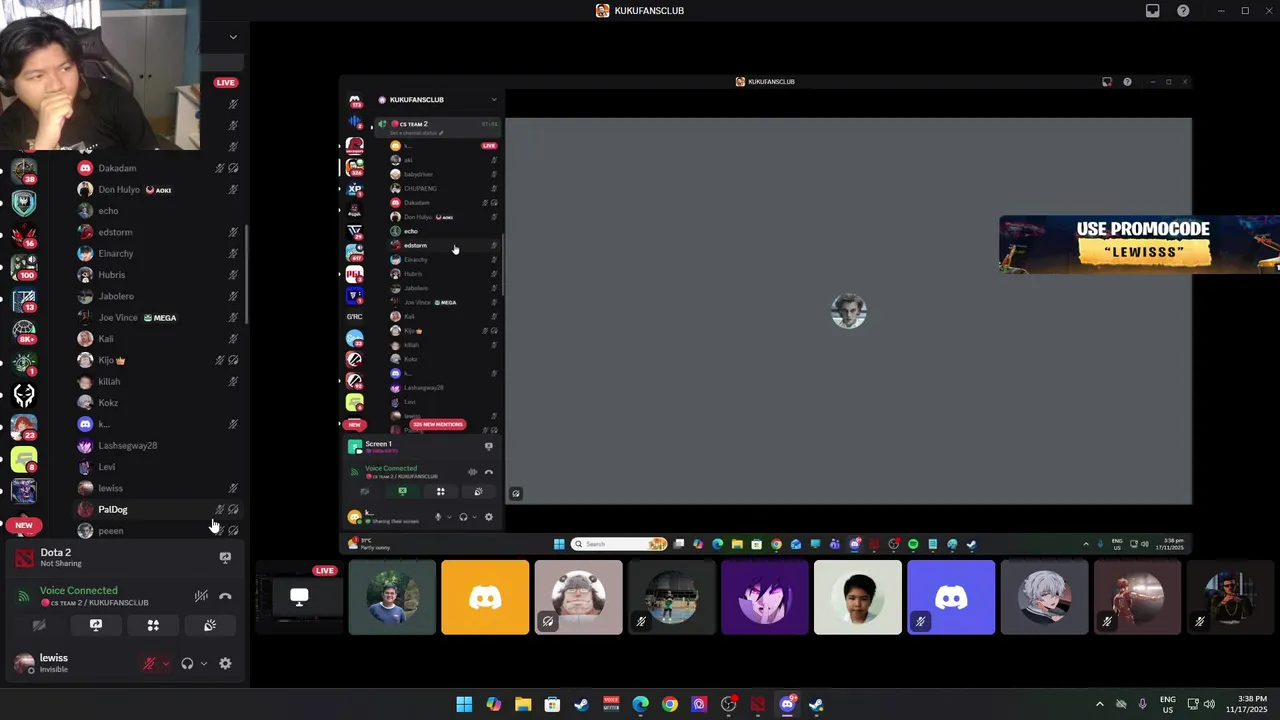This screenshot has height=720, width=1280.
Task: Toggle deafen with the headphones icon
Action: point(187,663)
